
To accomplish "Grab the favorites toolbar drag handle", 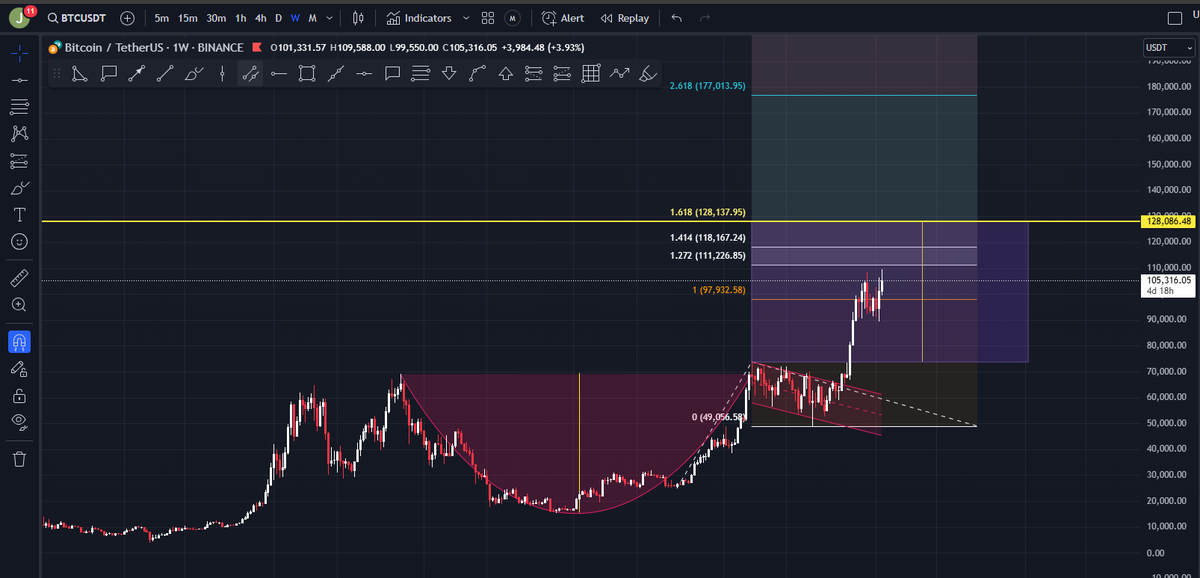I will click(x=57, y=73).
